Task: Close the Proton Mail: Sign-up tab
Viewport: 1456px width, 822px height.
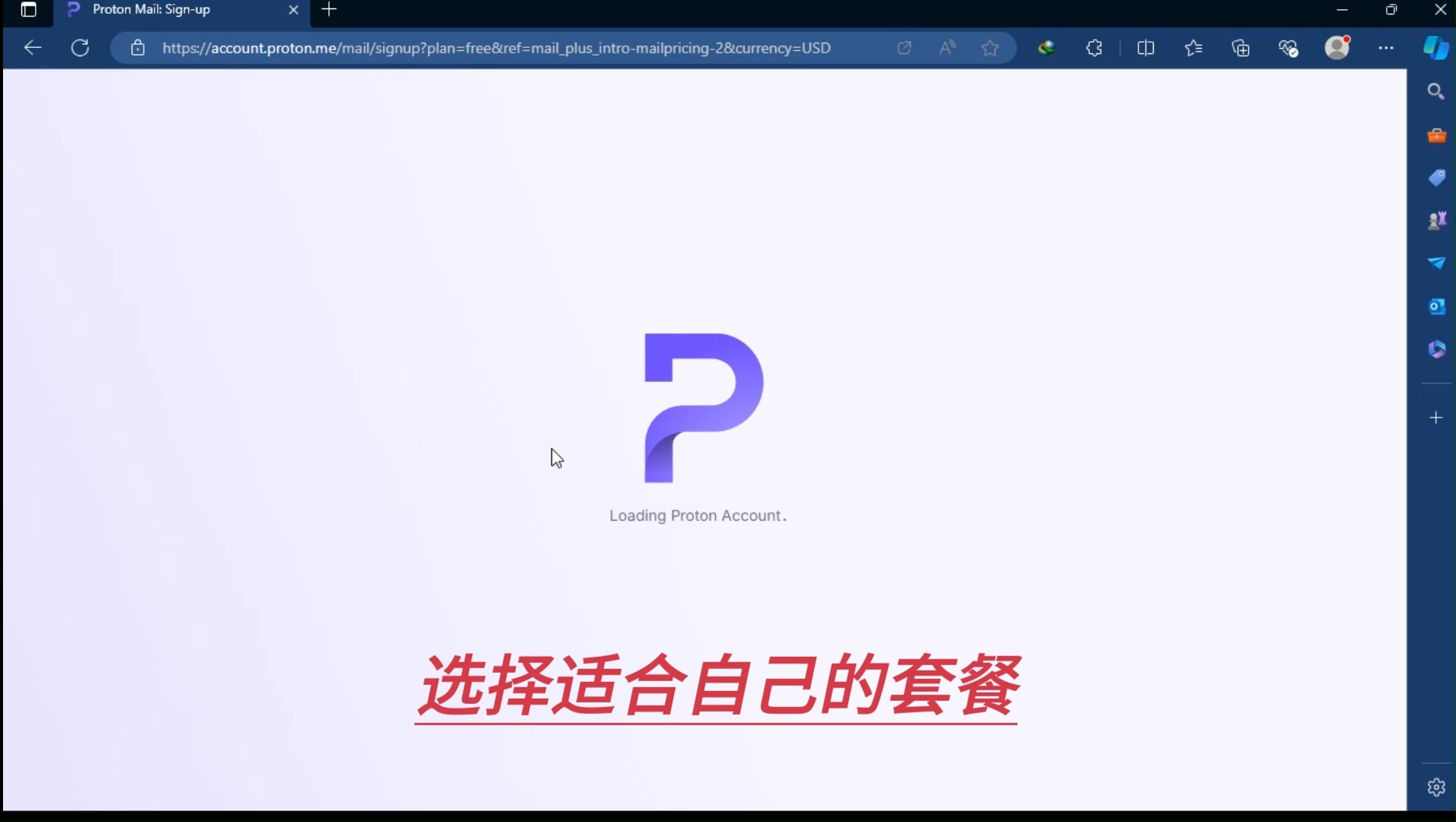Action: (x=293, y=10)
